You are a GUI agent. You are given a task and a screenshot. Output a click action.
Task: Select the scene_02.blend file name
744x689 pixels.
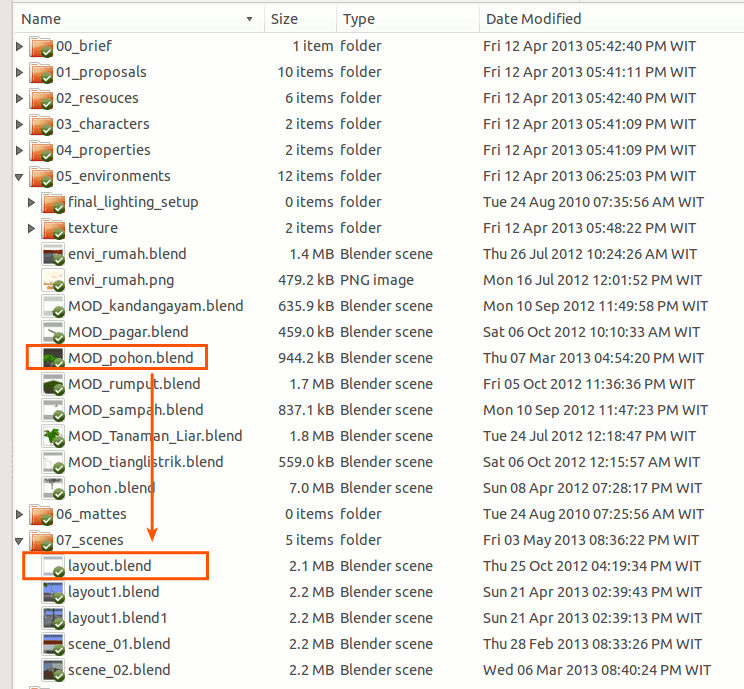pyautogui.click(x=119, y=670)
